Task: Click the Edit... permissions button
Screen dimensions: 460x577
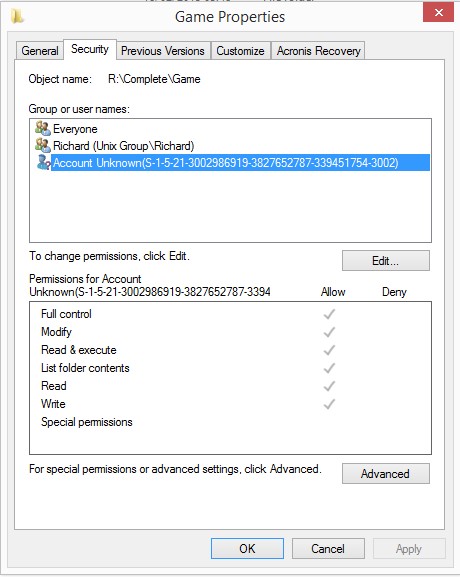Action: click(x=386, y=261)
